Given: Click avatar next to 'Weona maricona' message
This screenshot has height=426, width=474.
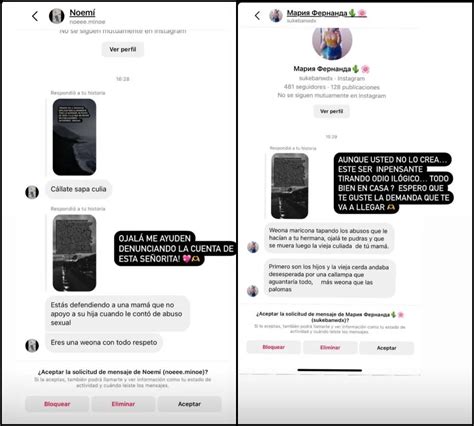Looking at the screenshot, I should pyautogui.click(x=253, y=247).
